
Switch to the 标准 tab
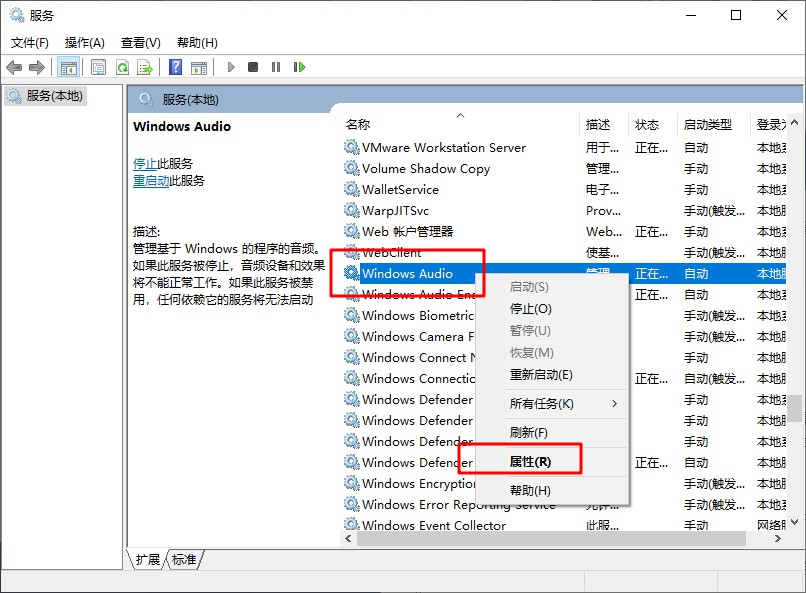pyautogui.click(x=183, y=560)
